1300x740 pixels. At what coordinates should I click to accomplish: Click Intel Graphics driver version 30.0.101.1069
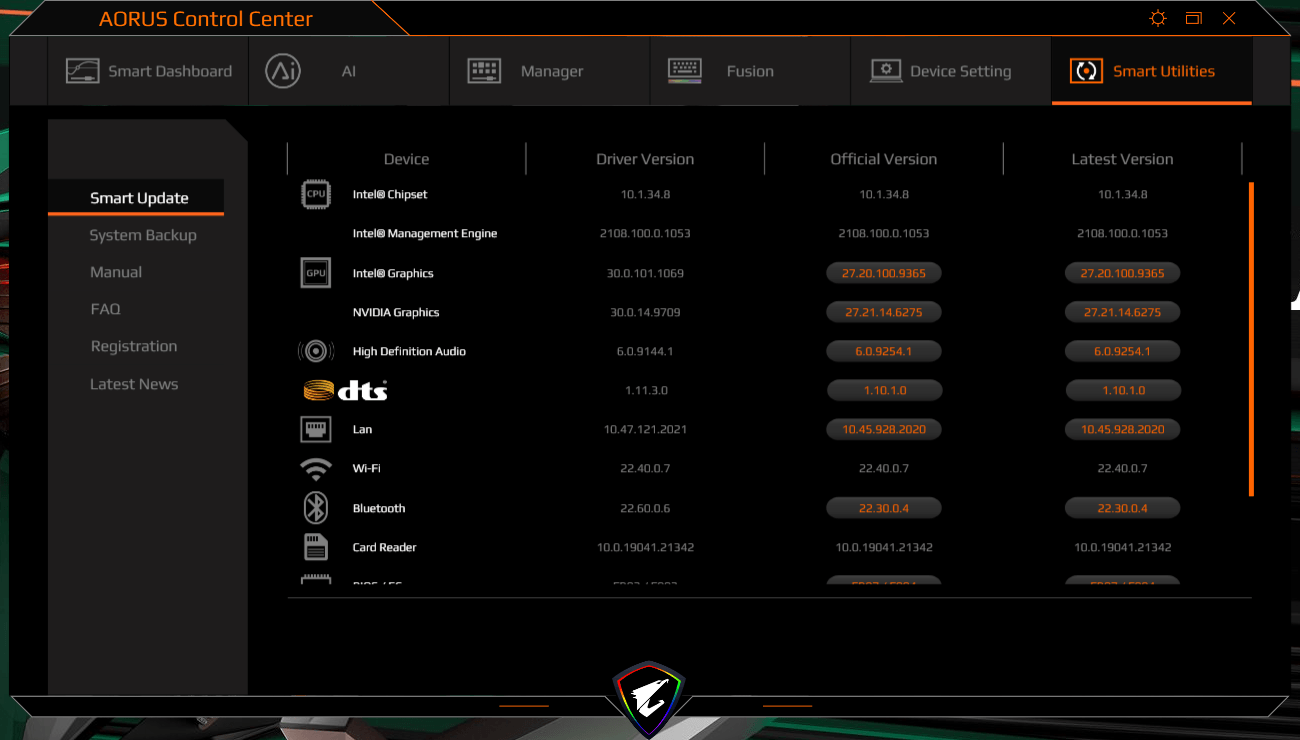pyautogui.click(x=645, y=273)
